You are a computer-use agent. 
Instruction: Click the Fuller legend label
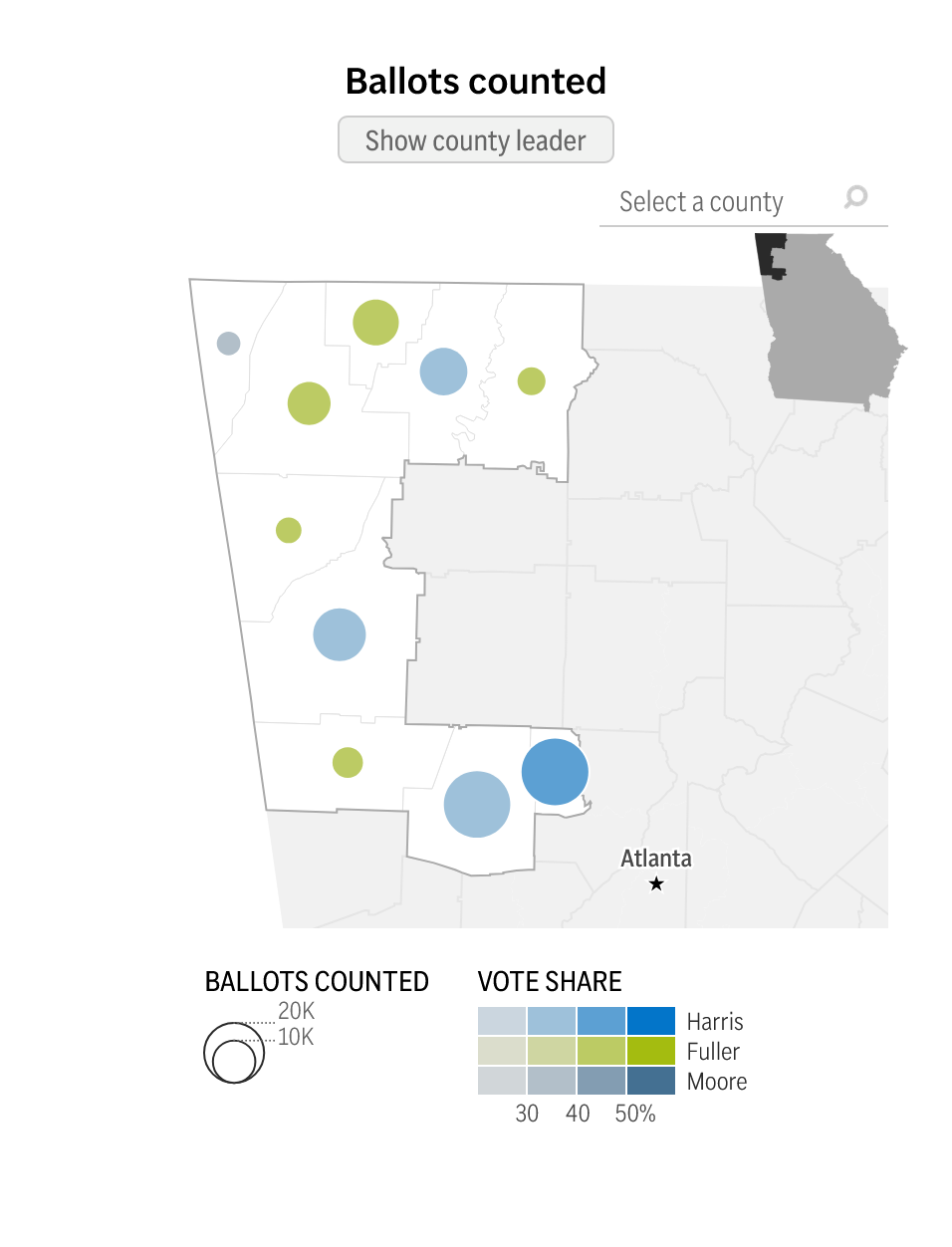pyautogui.click(x=713, y=1052)
